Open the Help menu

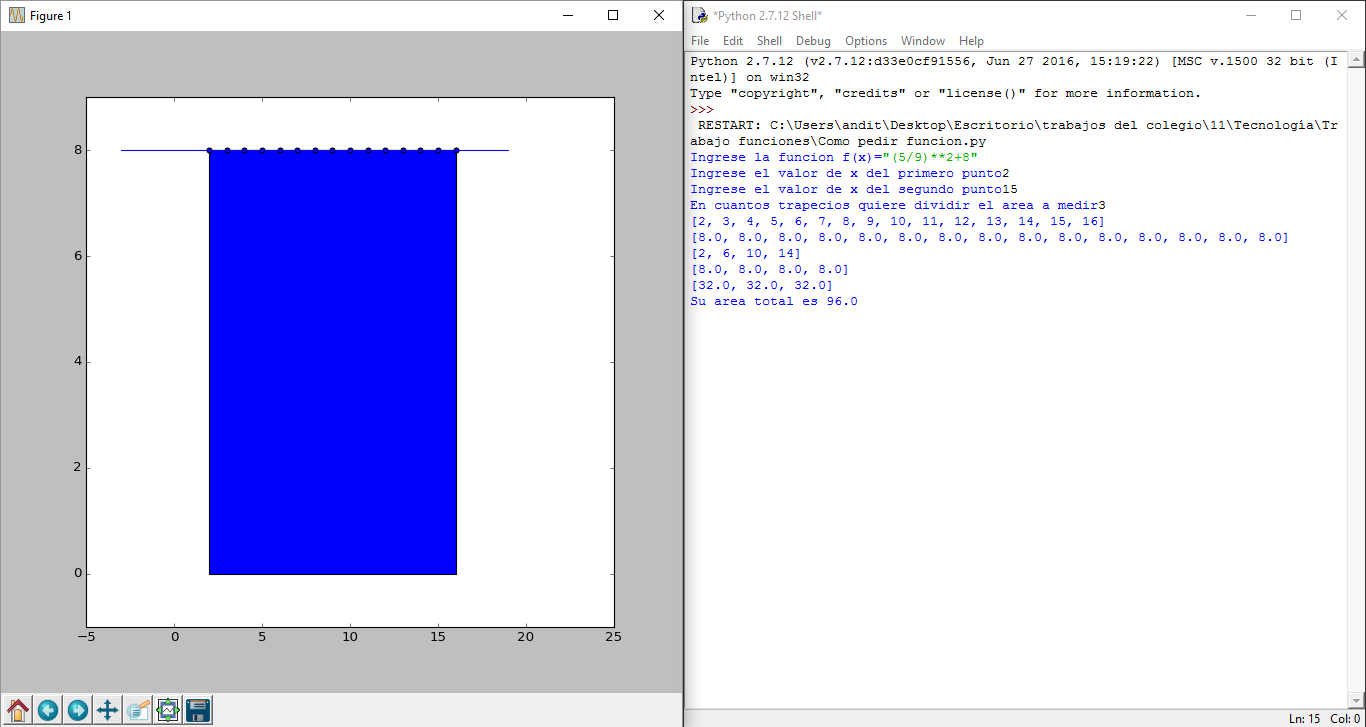(x=971, y=41)
